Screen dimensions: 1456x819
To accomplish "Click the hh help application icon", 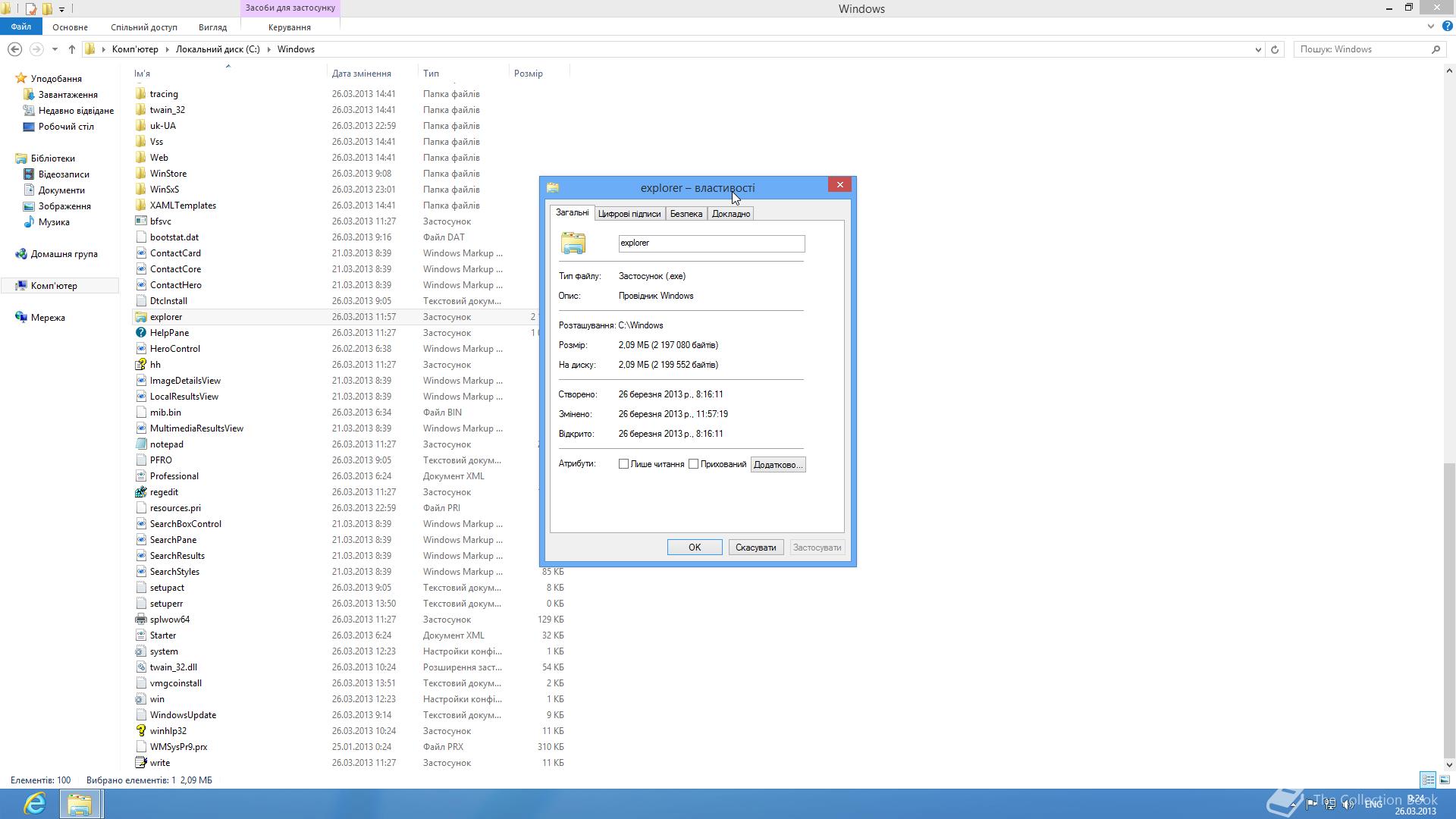I will [140, 365].
